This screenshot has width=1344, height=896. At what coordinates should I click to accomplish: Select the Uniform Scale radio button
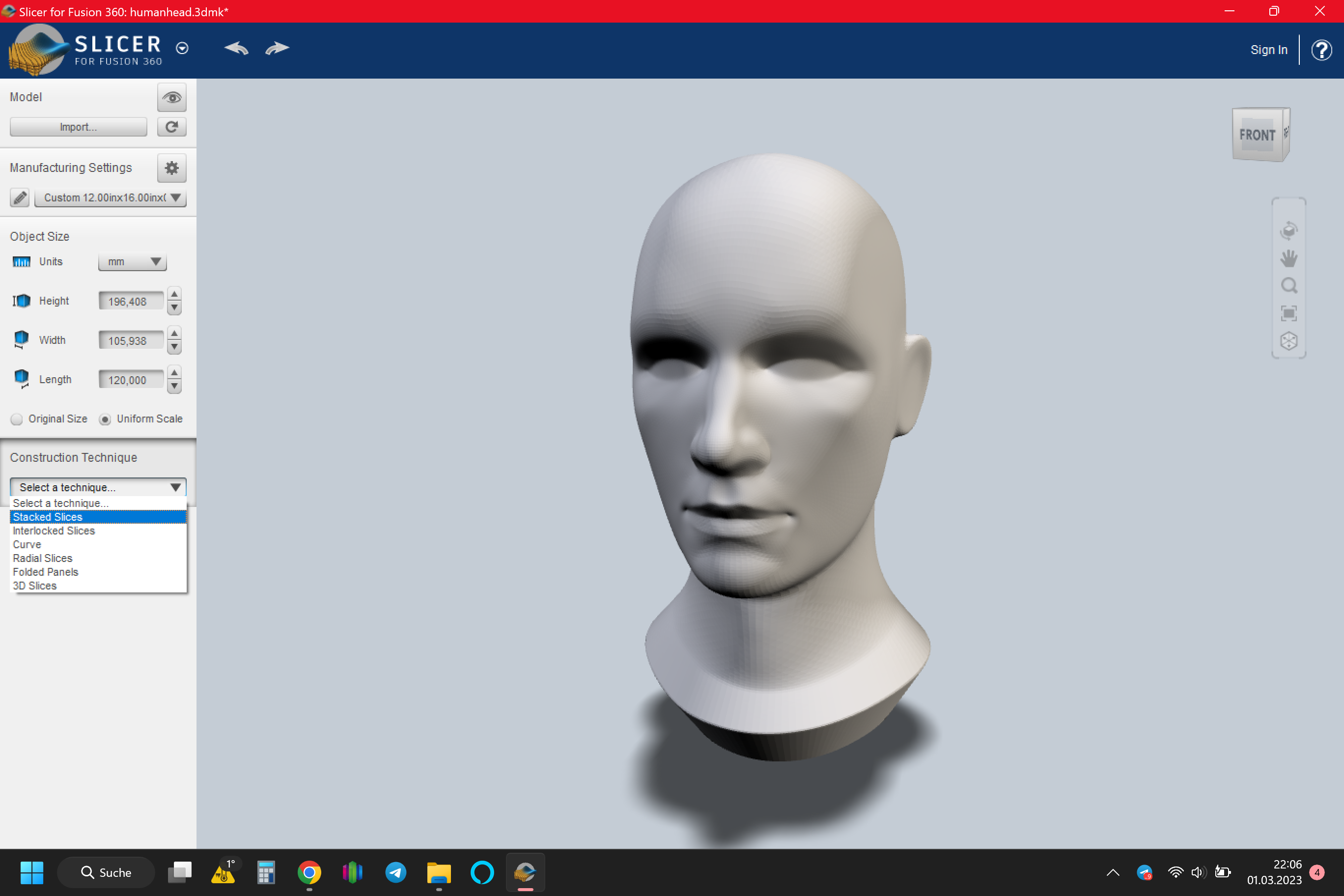pos(105,420)
